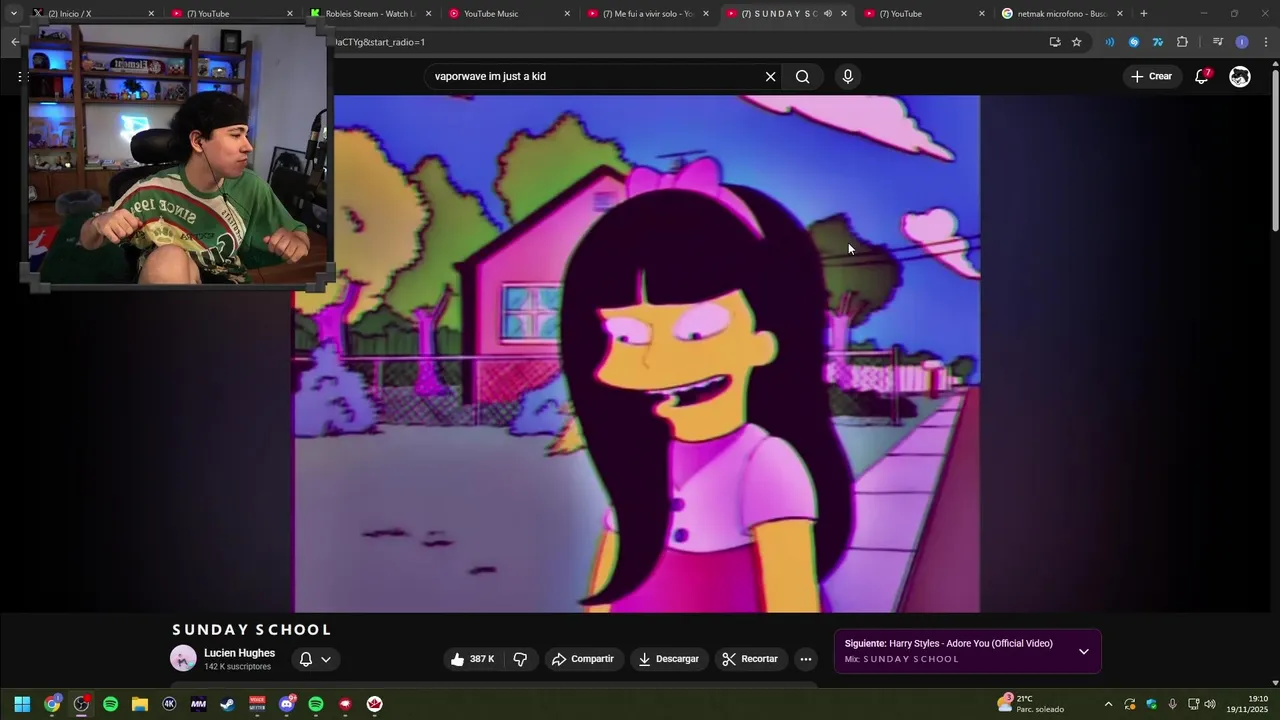The image size is (1280, 720).
Task: Click the Compartir share button
Action: (x=583, y=659)
